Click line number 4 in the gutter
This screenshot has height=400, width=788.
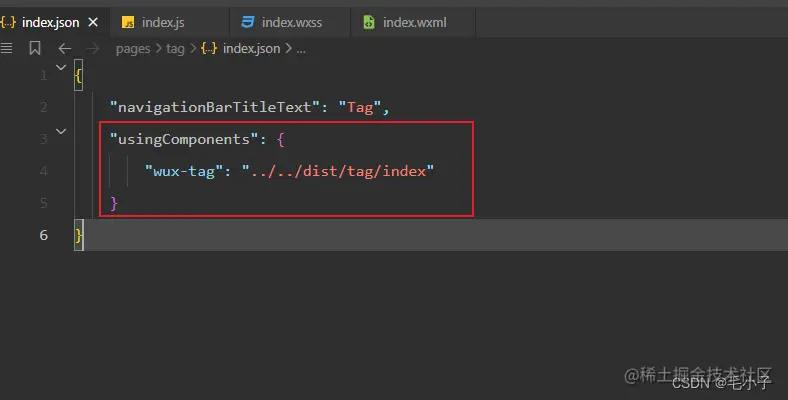coord(44,171)
